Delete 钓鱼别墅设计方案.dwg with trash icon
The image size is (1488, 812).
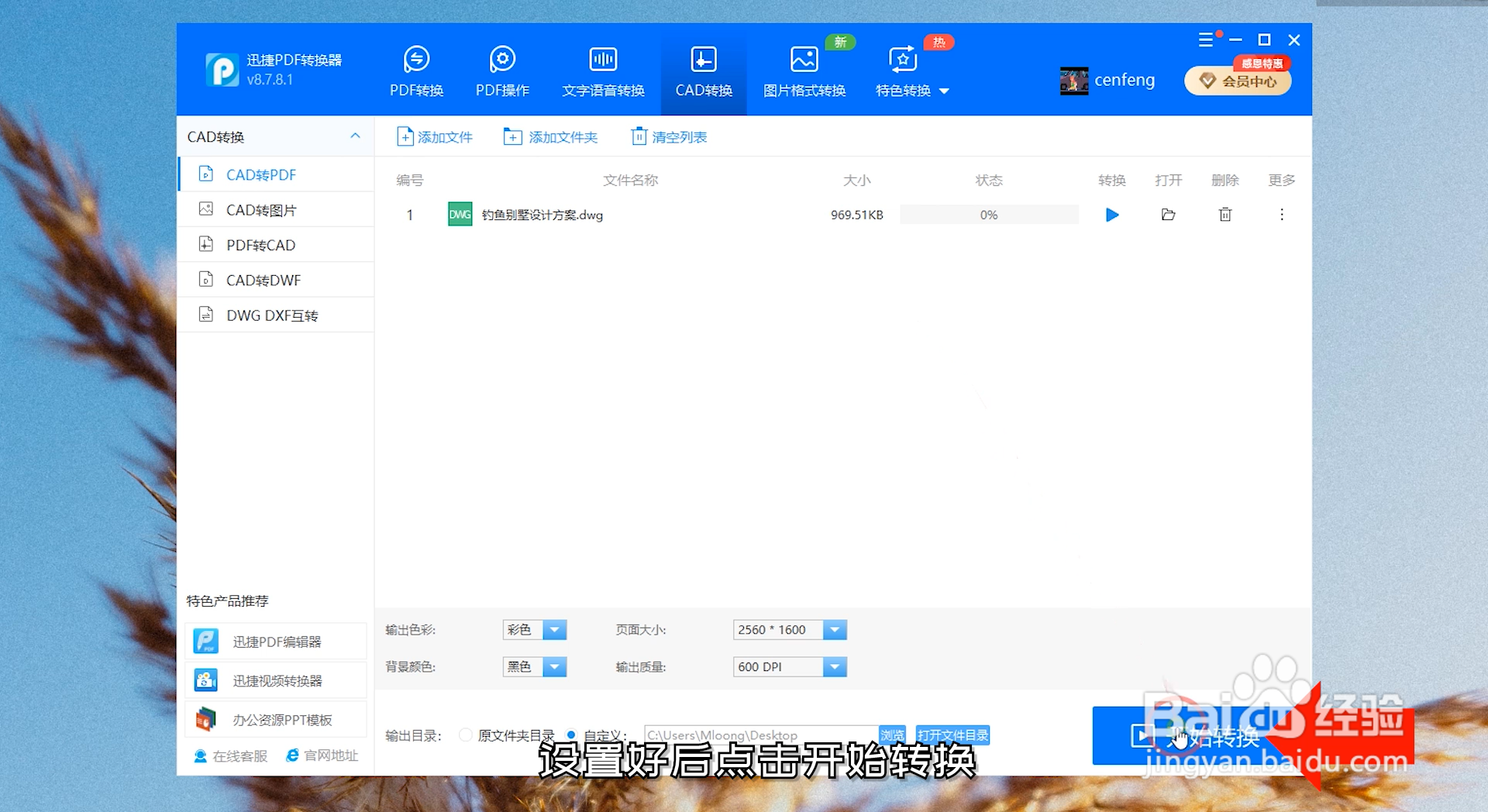coord(1225,215)
